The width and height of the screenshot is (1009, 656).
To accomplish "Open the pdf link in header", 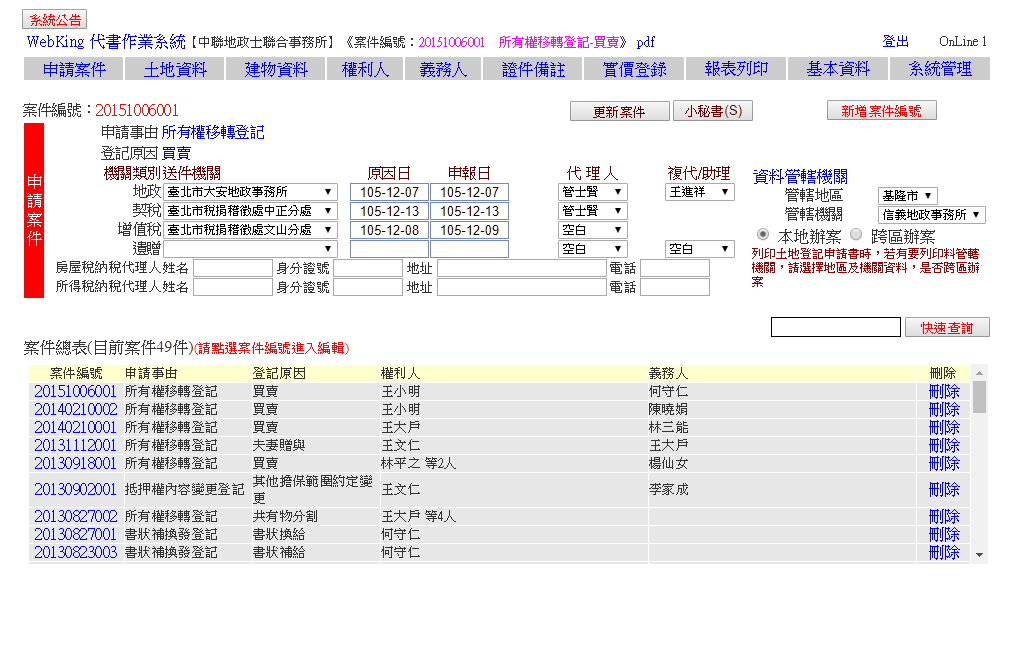I will point(645,42).
